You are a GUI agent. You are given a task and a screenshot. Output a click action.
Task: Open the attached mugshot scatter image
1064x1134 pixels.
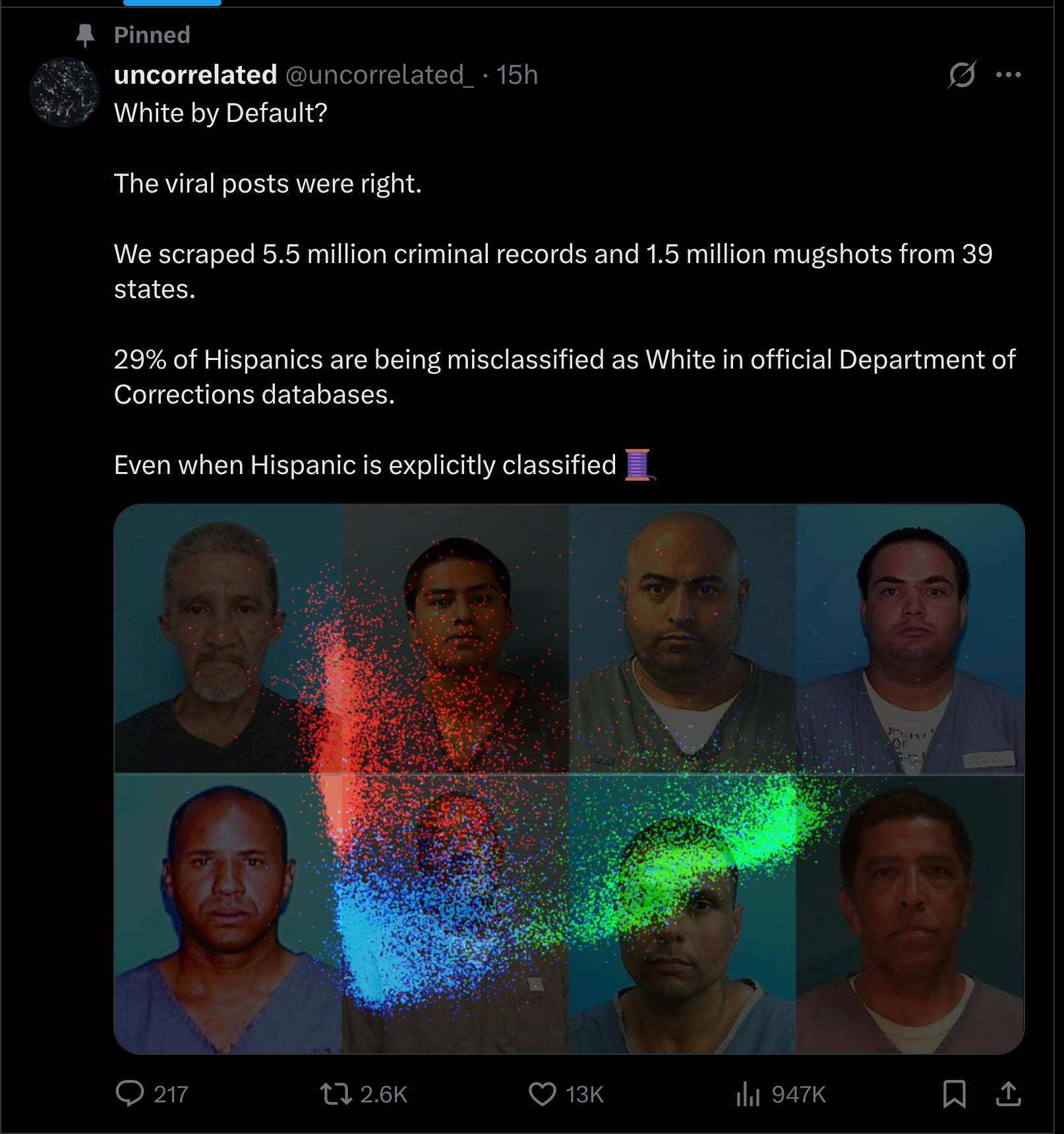point(569,779)
